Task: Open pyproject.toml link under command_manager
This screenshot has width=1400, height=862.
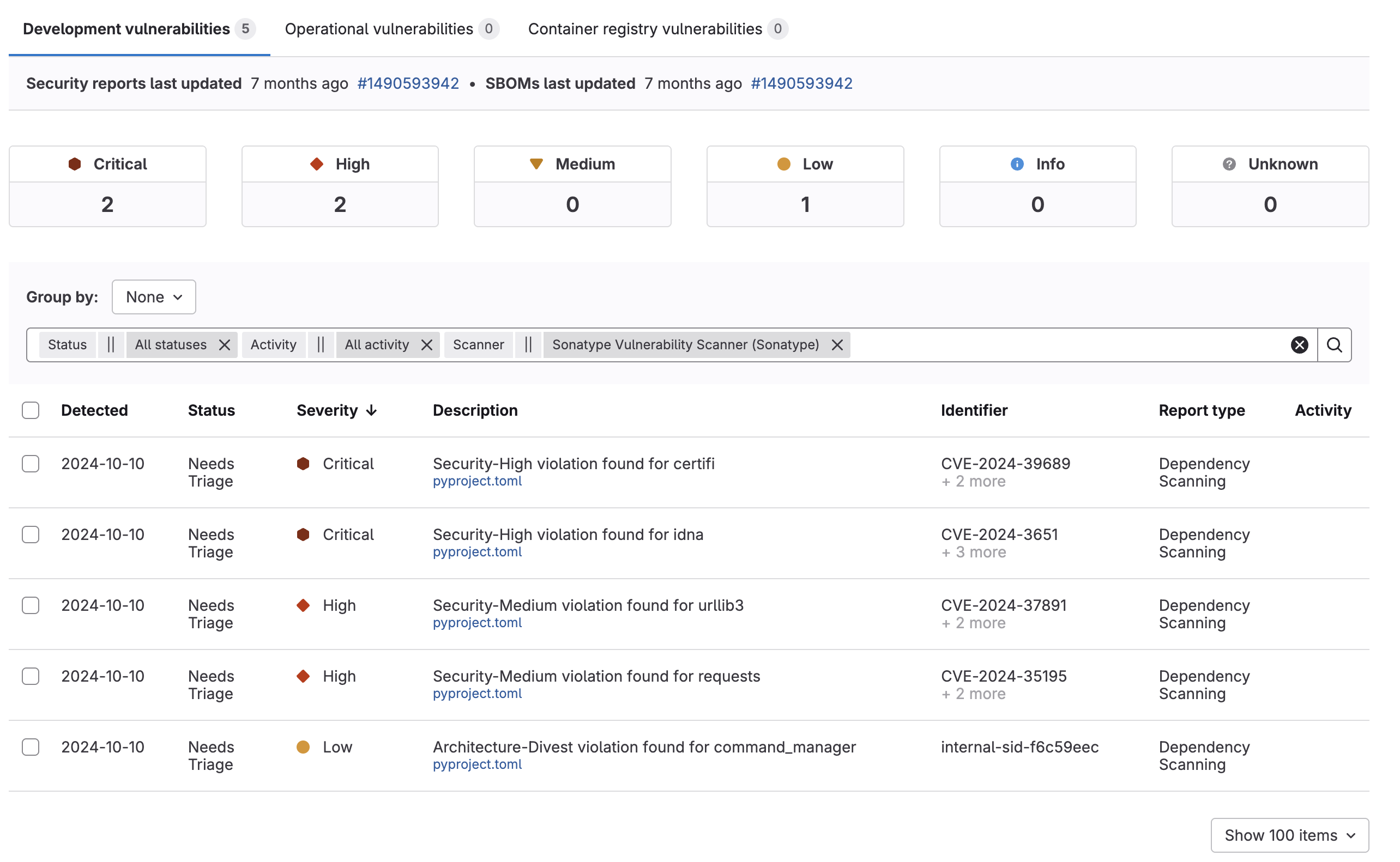Action: coord(478,764)
